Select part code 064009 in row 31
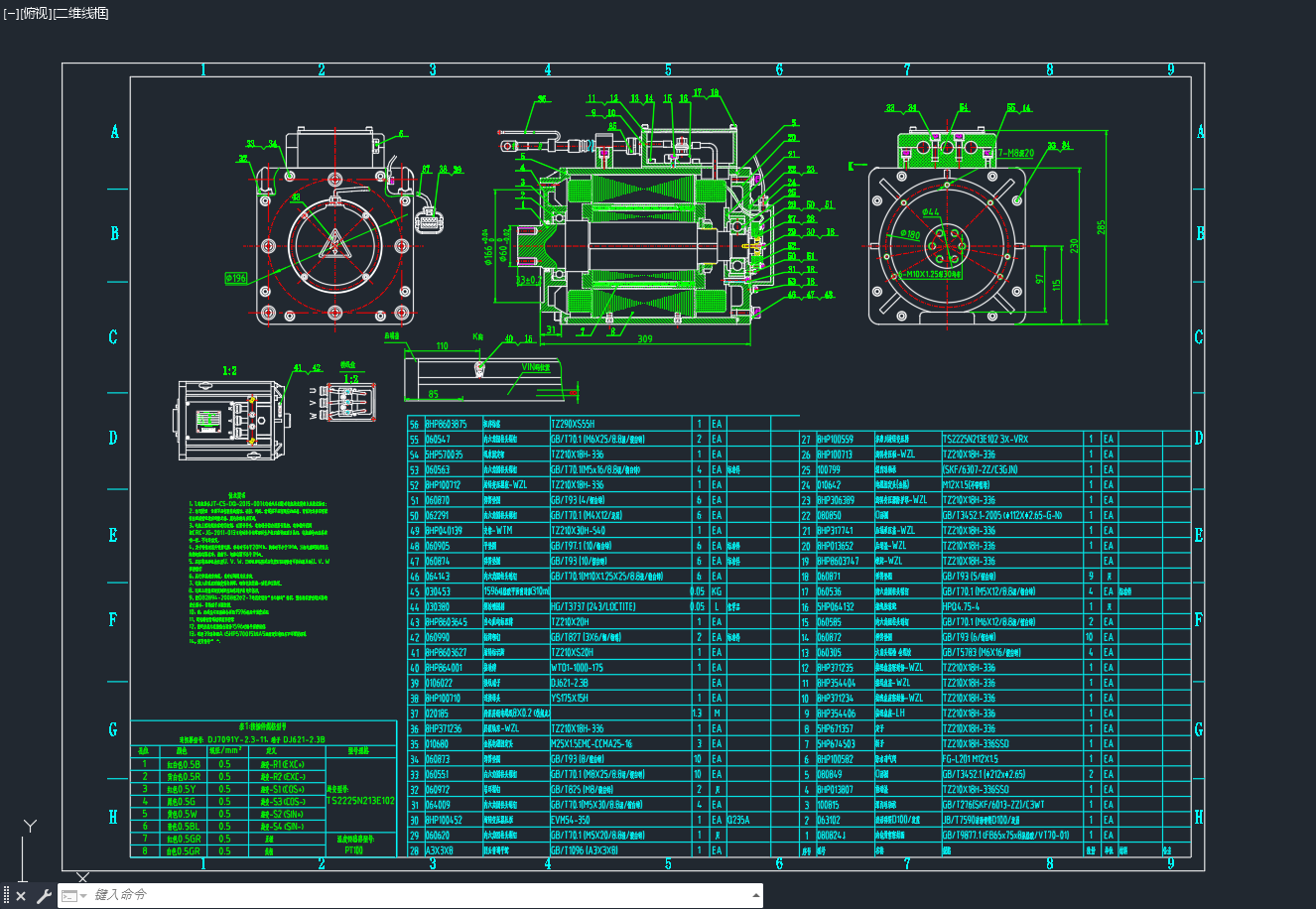 (438, 805)
